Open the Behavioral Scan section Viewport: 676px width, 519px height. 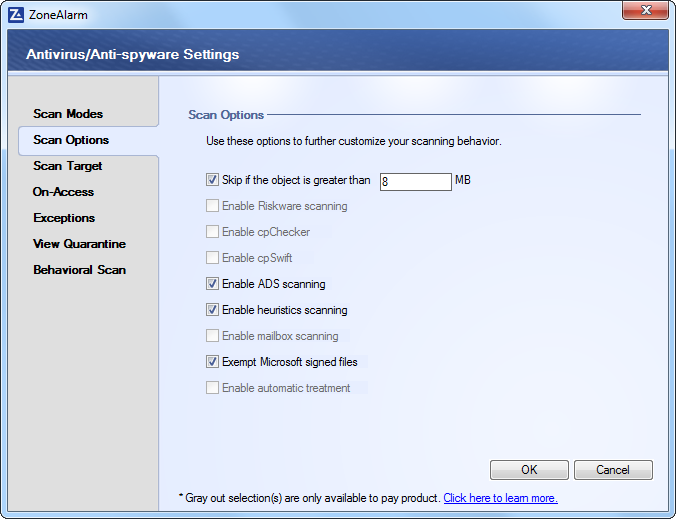pos(80,270)
